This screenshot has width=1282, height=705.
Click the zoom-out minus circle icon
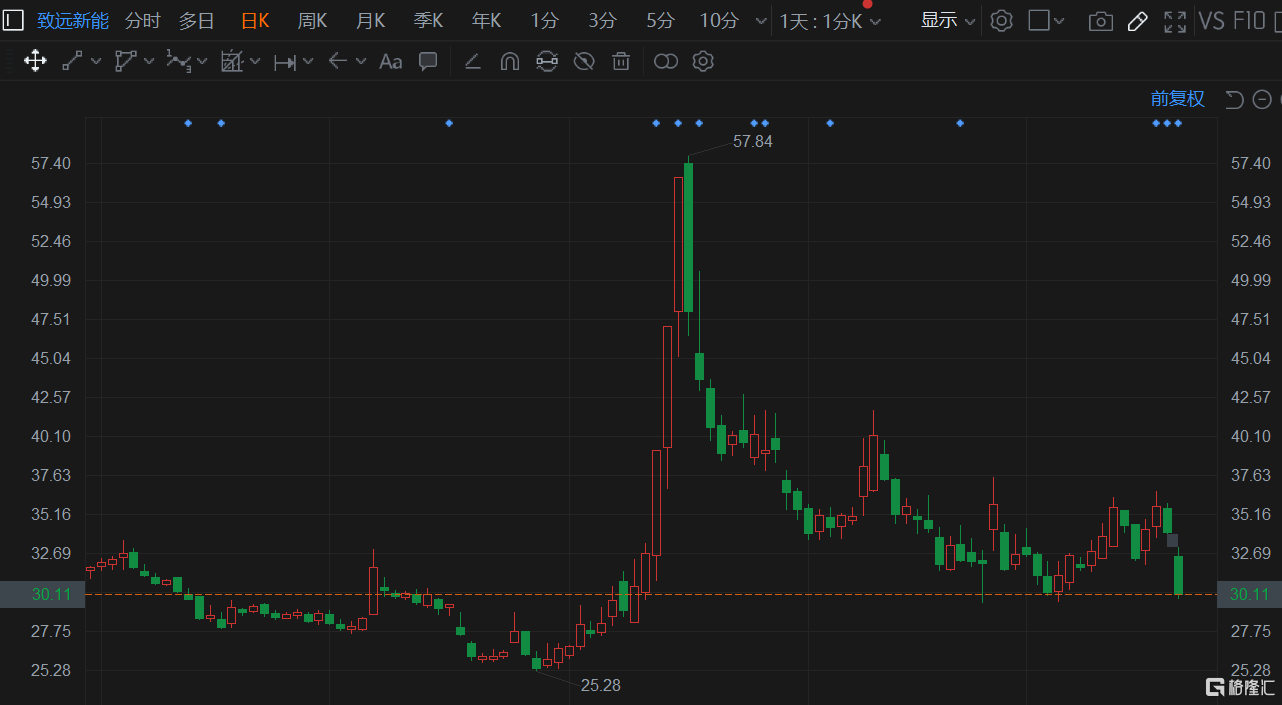(x=1262, y=99)
